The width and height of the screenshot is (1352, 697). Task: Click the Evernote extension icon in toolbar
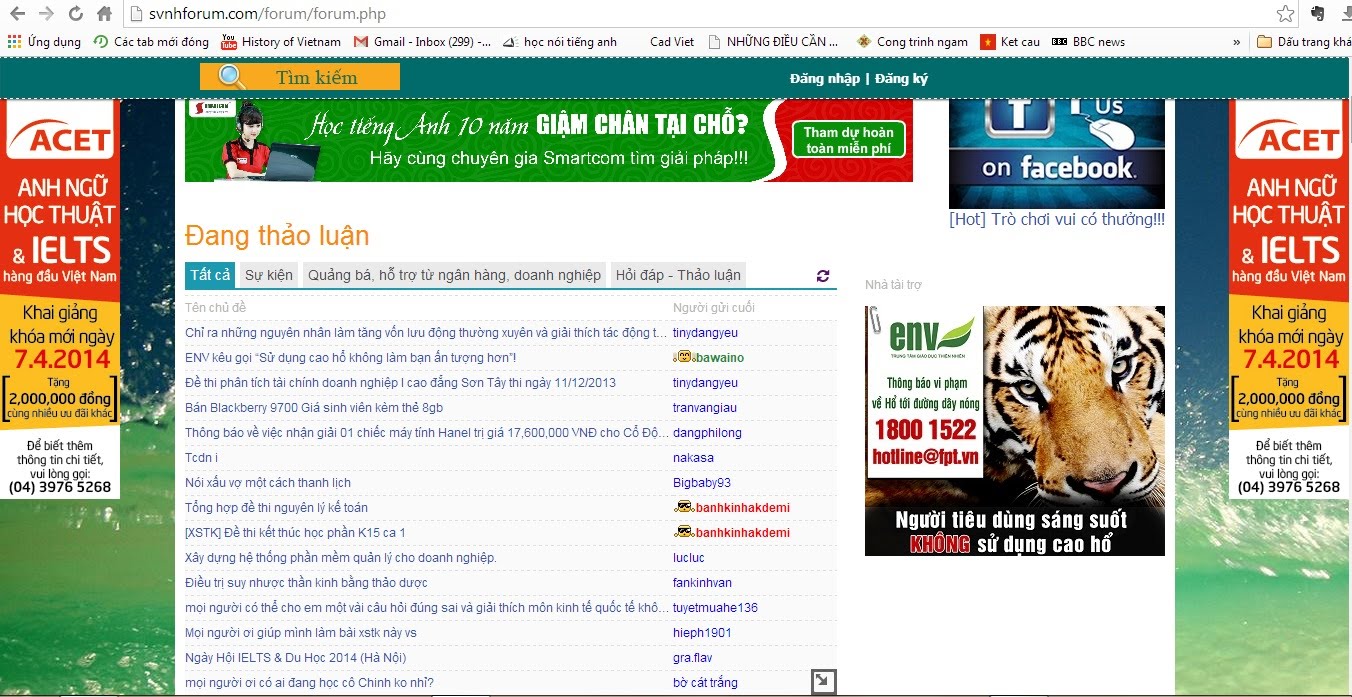click(x=1318, y=14)
